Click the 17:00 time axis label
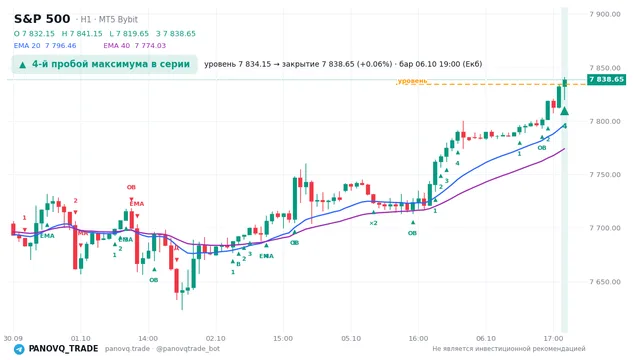This screenshot has width=640, height=360. click(x=553, y=338)
